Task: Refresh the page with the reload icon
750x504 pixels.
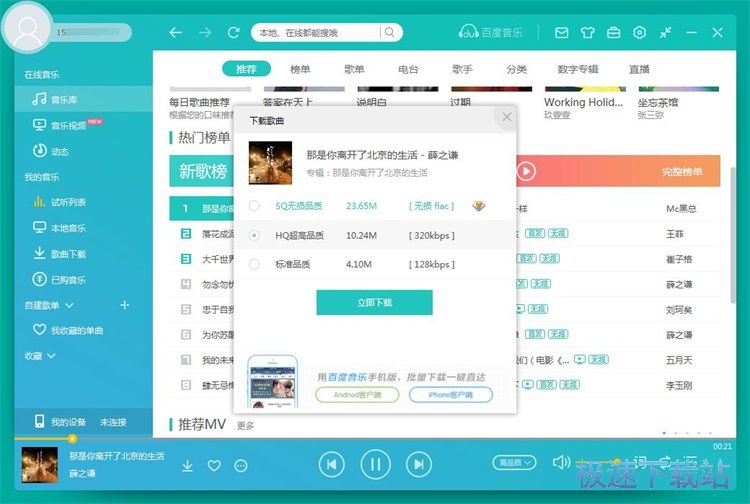Action: tap(233, 33)
